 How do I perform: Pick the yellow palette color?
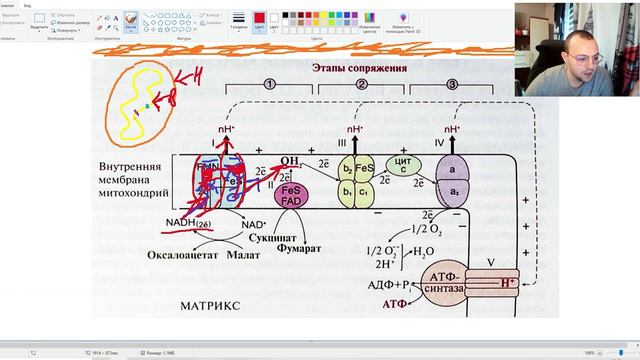tap(324, 15)
